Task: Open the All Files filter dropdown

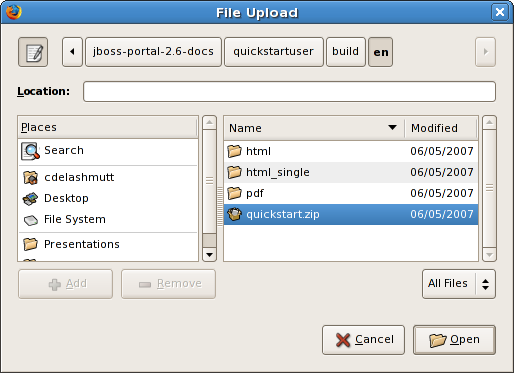Action: [459, 284]
